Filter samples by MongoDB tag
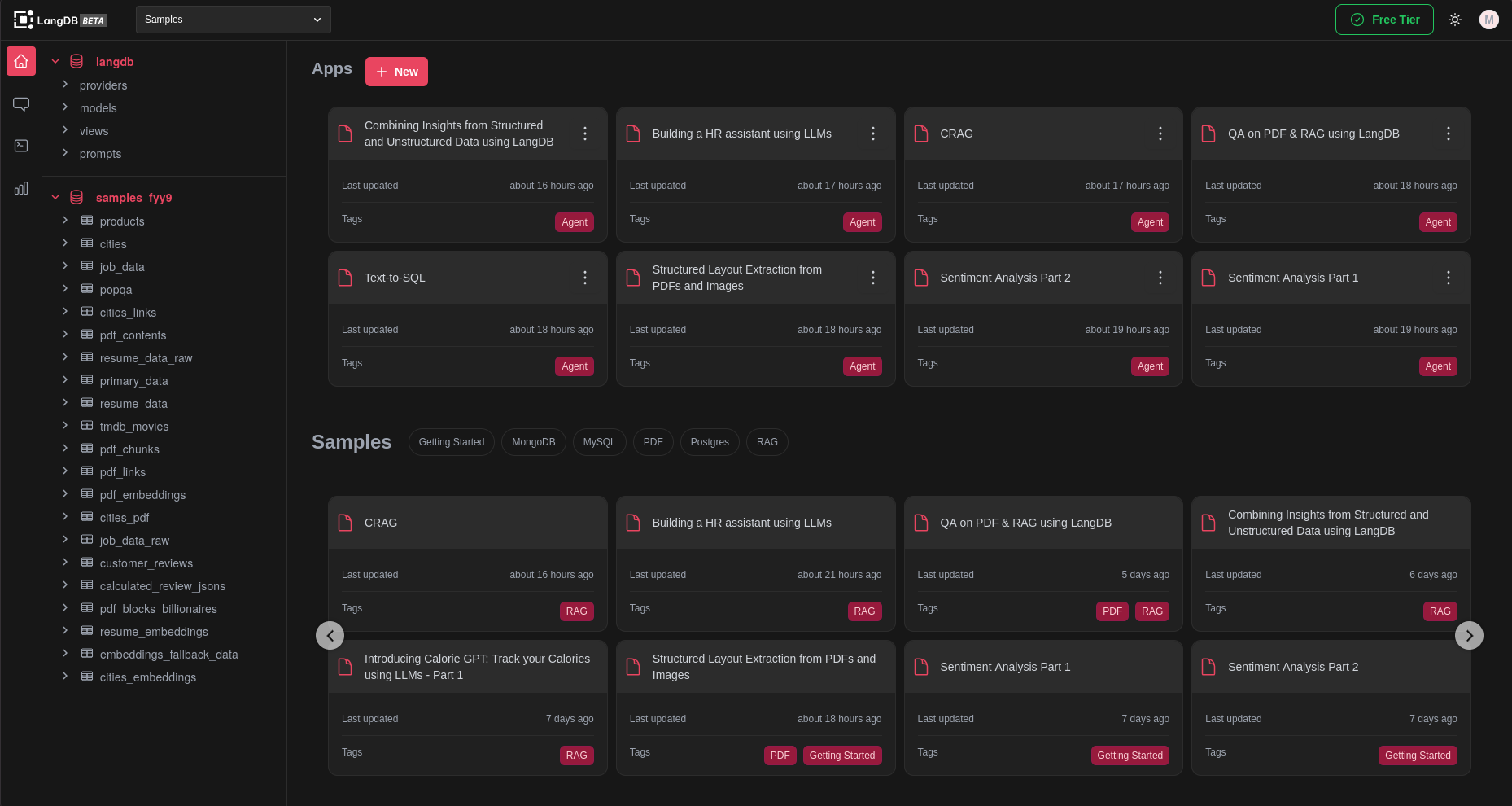The image size is (1512, 806). tap(534, 442)
